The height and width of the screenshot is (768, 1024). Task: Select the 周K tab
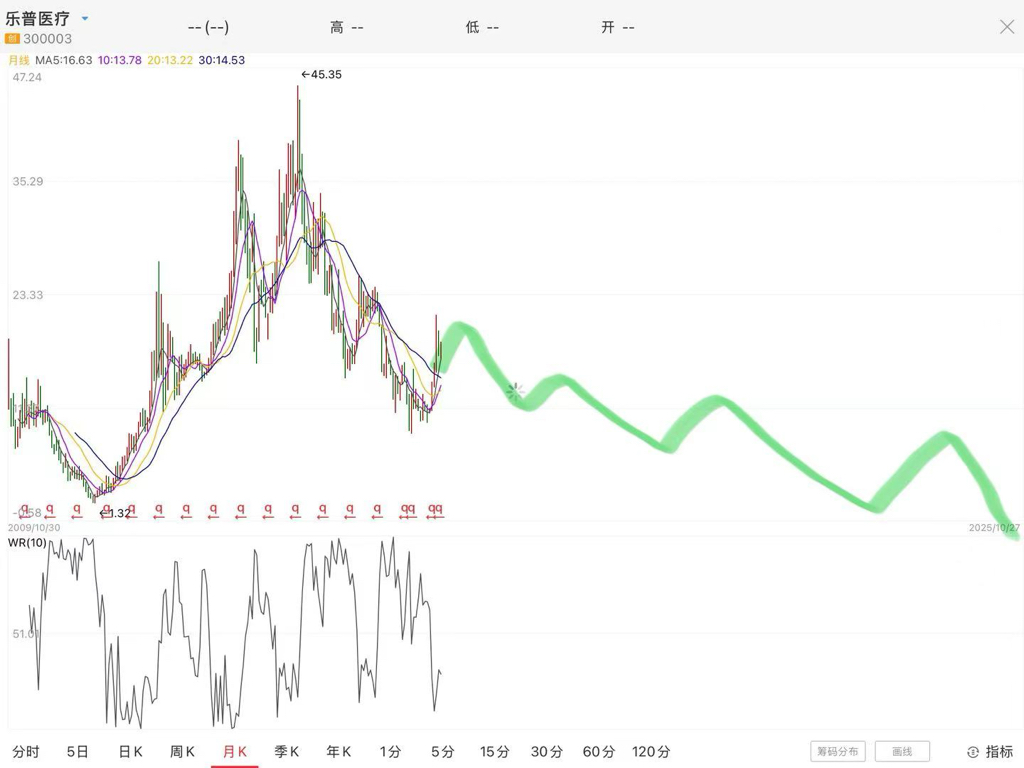point(182,752)
